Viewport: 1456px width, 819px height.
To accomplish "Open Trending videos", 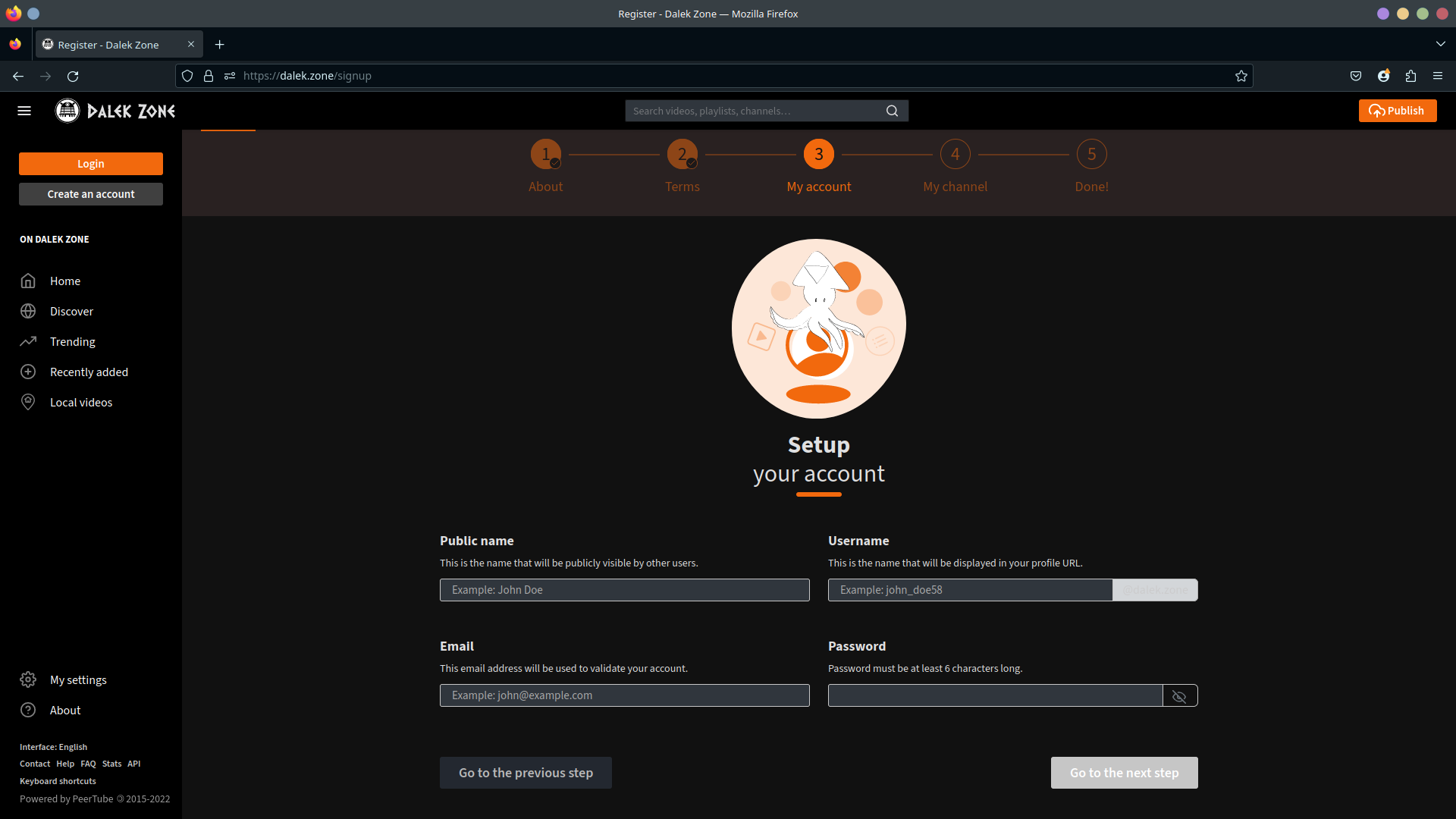I will (x=72, y=341).
